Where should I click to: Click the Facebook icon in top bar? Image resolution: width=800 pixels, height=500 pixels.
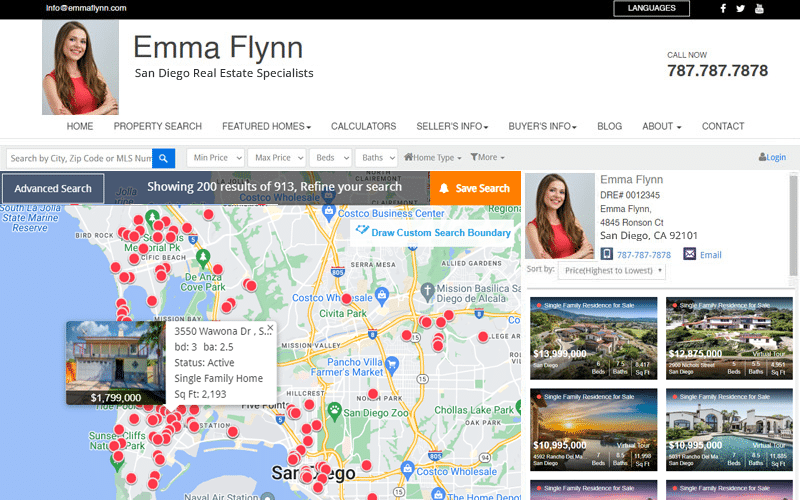click(723, 8)
